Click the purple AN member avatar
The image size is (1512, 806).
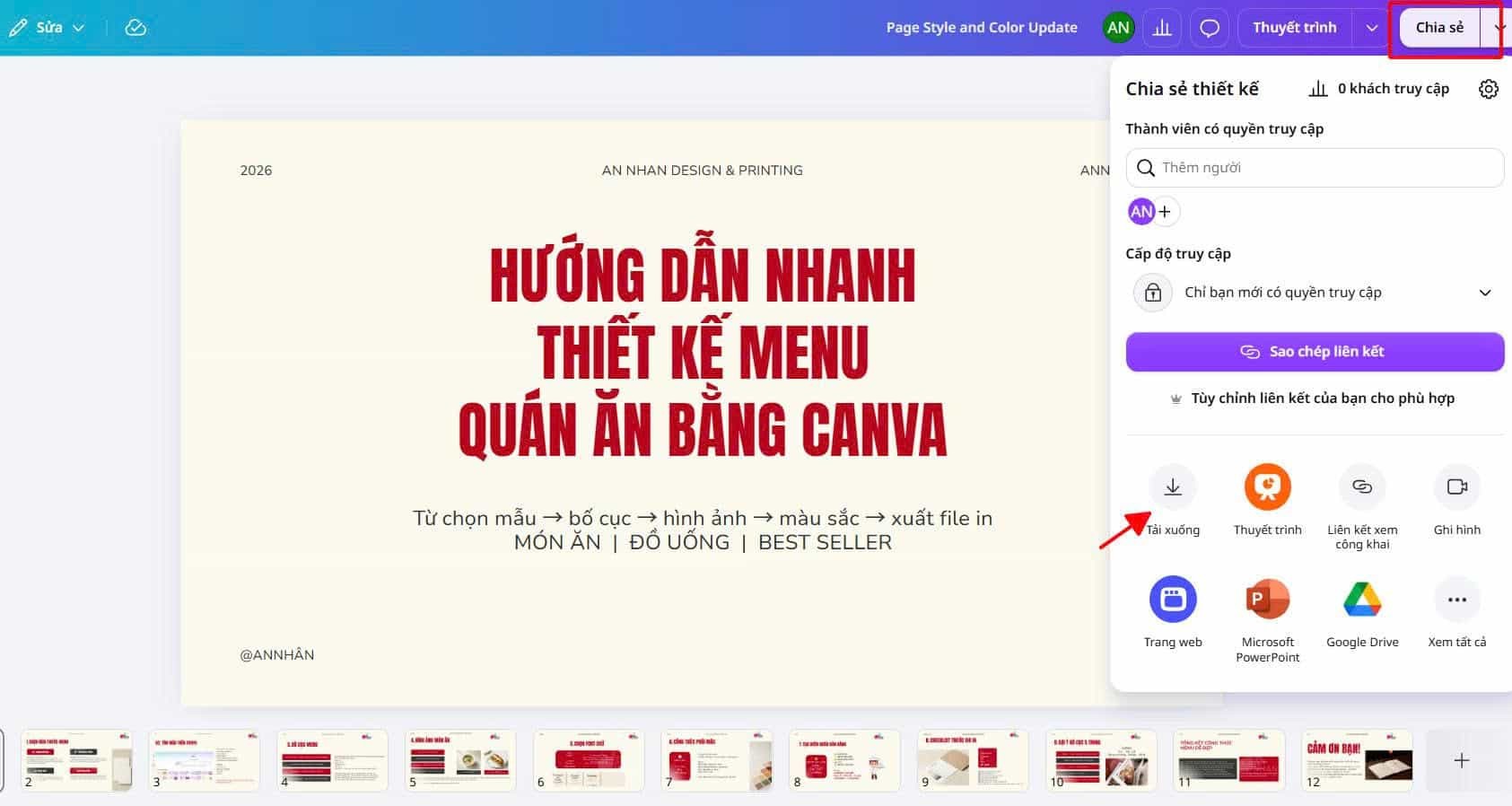(x=1141, y=212)
